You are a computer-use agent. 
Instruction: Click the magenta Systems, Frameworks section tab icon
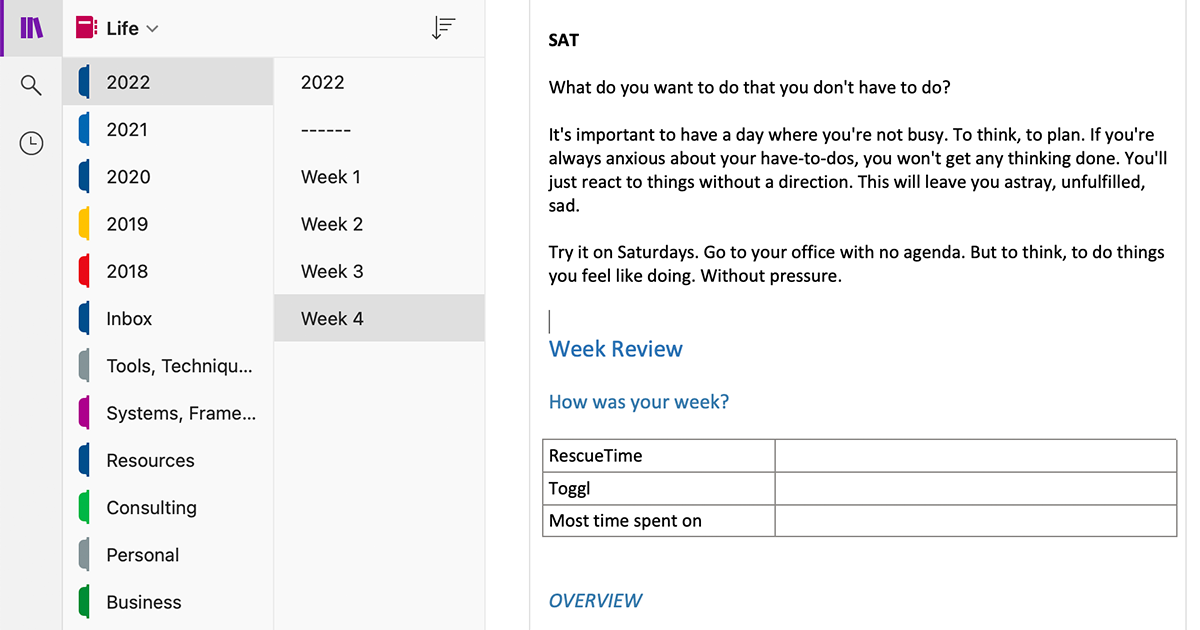click(85, 413)
